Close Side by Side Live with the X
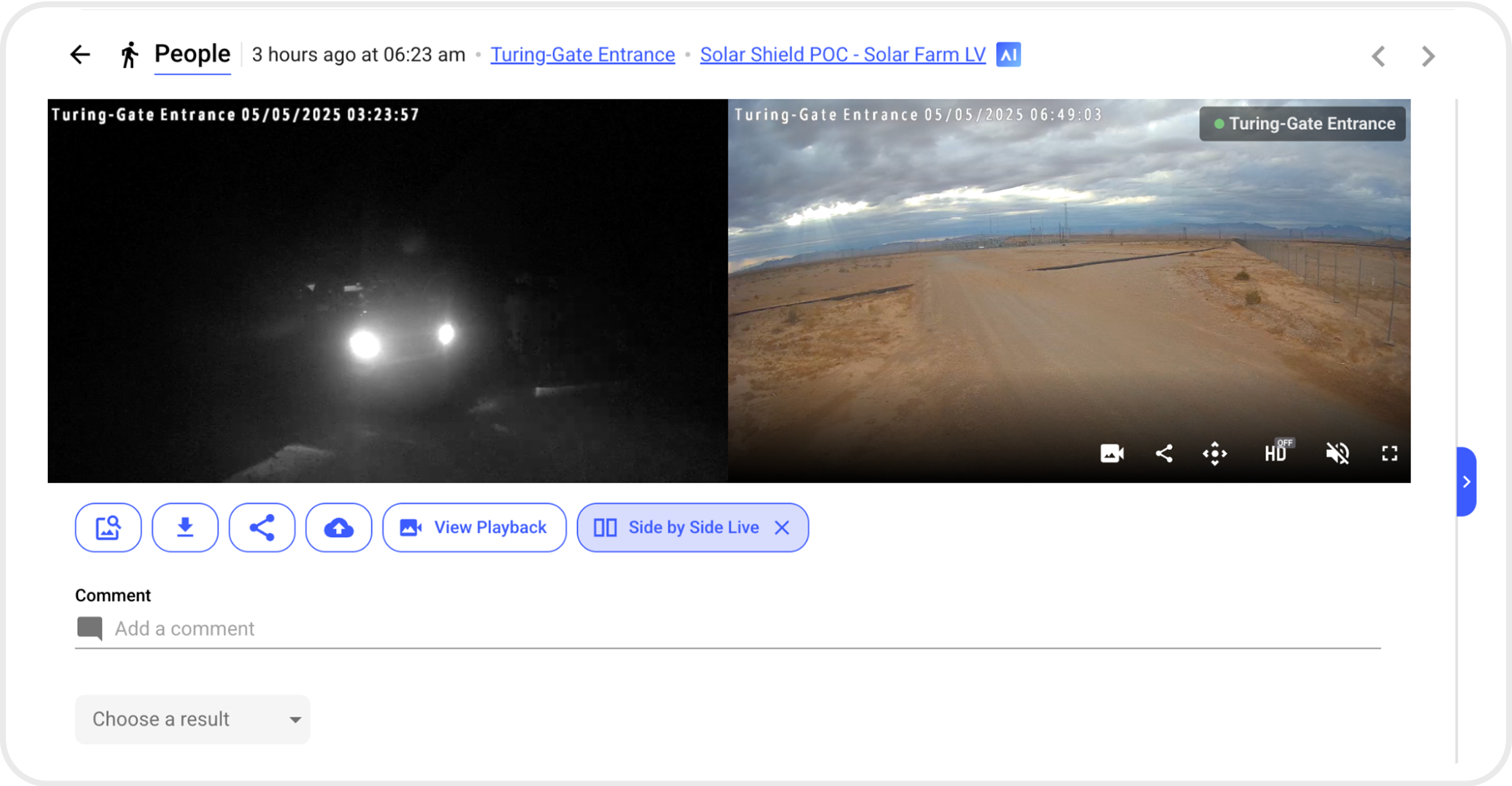 pos(782,527)
